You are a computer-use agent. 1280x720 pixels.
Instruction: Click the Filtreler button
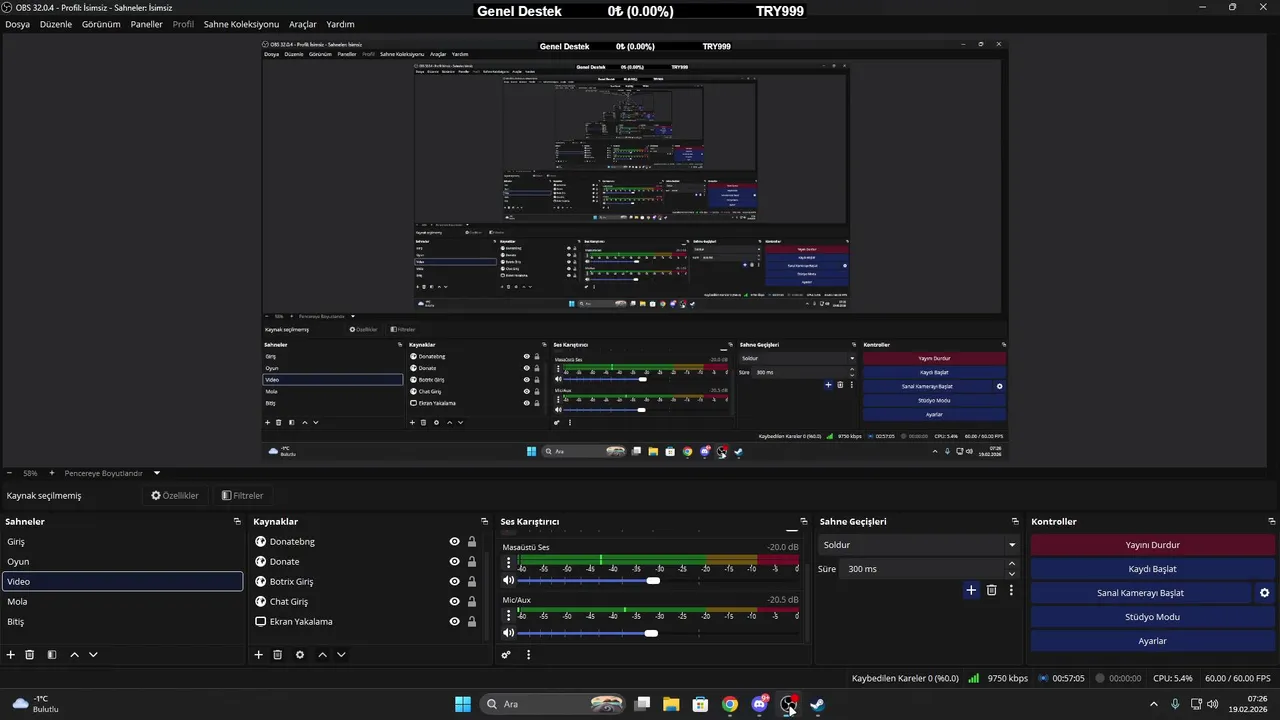(243, 495)
